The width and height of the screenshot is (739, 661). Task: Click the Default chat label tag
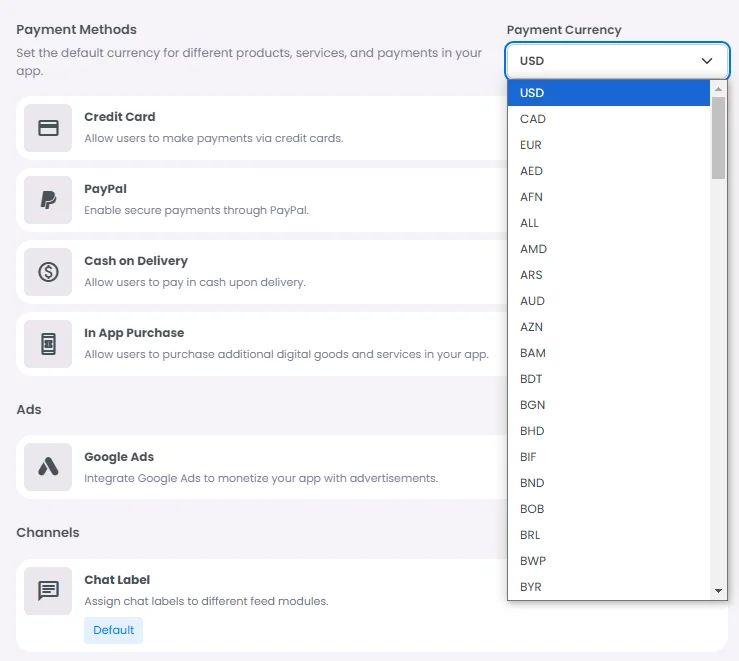[113, 630]
